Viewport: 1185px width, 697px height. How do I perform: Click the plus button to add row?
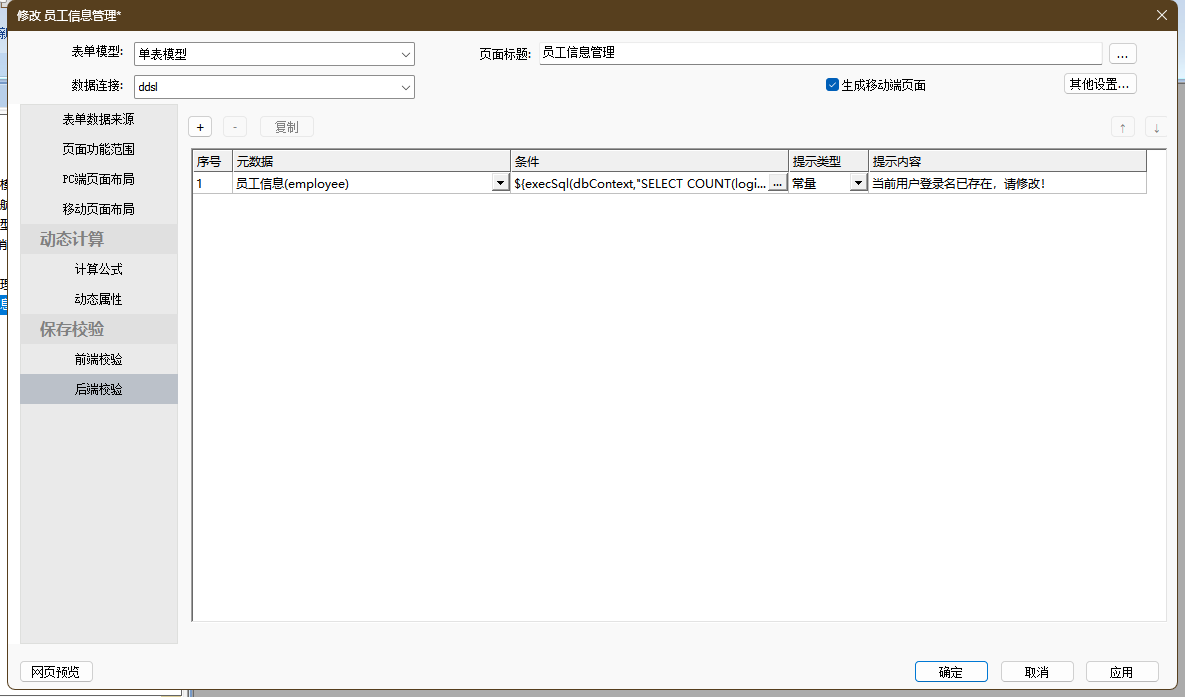tap(200, 127)
